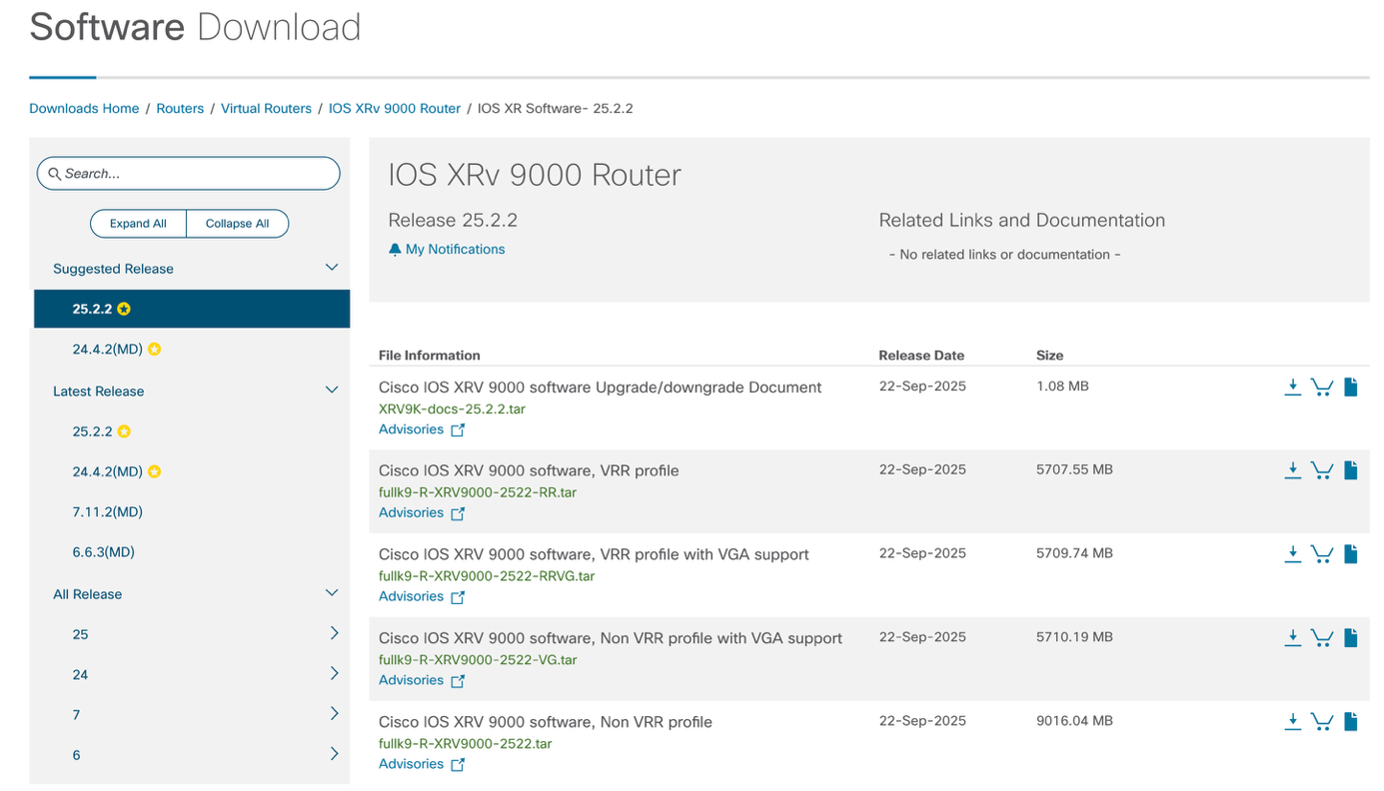Select release 7.11.2(MD) under Latest Release
The width and height of the screenshot is (1384, 791).
102,511
